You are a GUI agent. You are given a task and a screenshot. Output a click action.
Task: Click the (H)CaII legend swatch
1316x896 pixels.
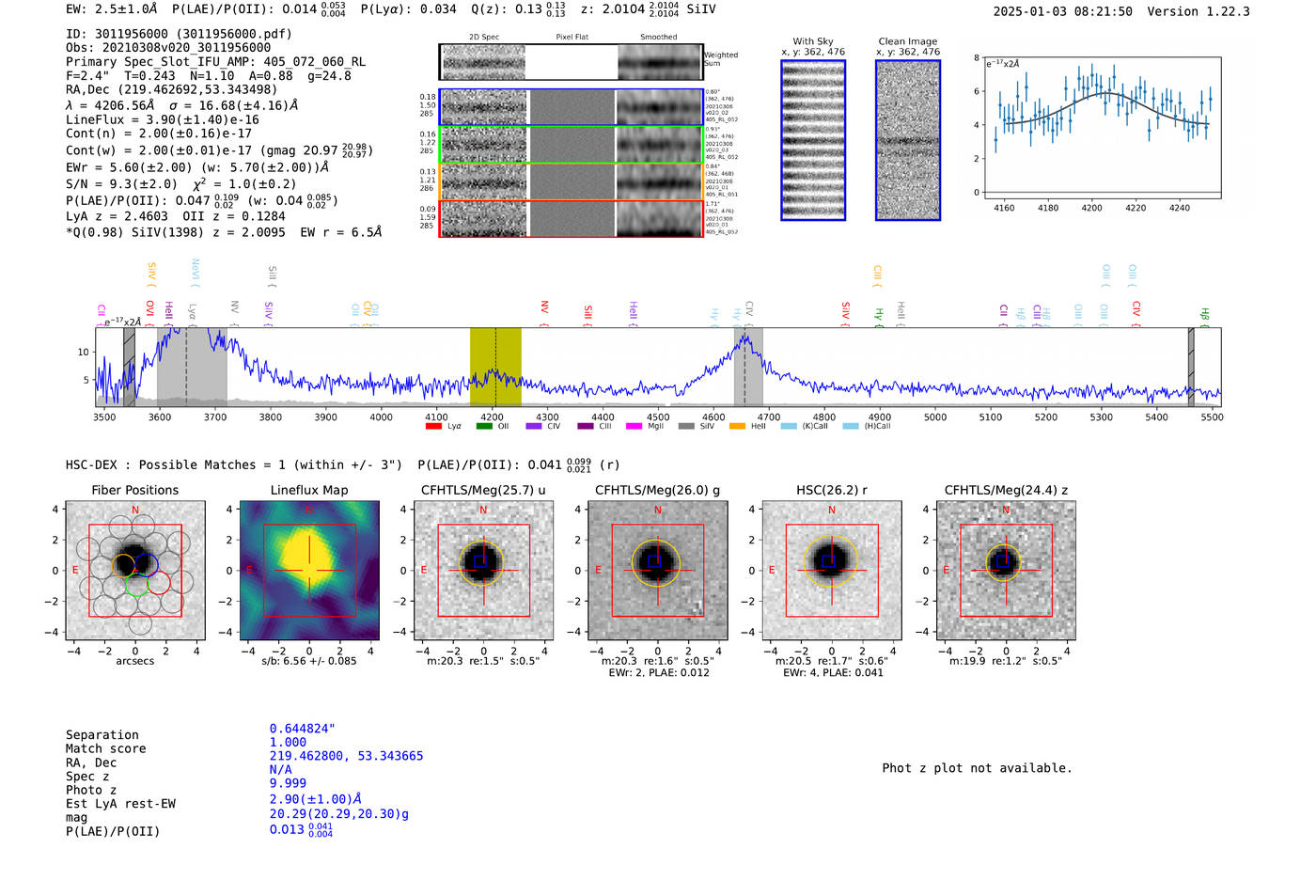851,426
